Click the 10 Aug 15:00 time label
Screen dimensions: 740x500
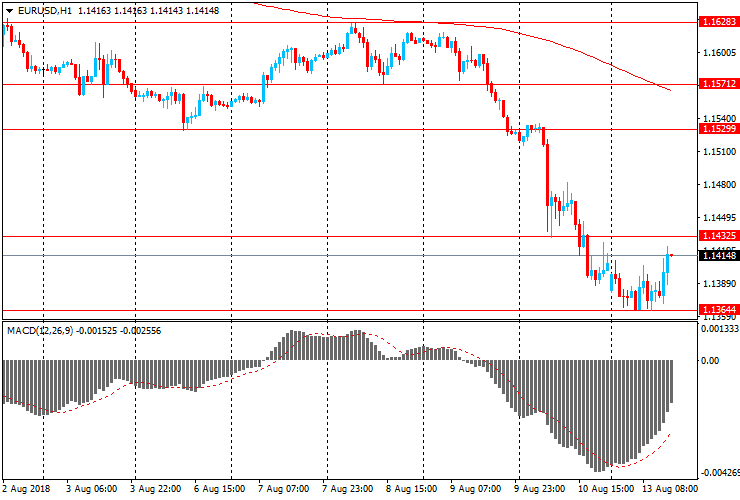(x=606, y=489)
